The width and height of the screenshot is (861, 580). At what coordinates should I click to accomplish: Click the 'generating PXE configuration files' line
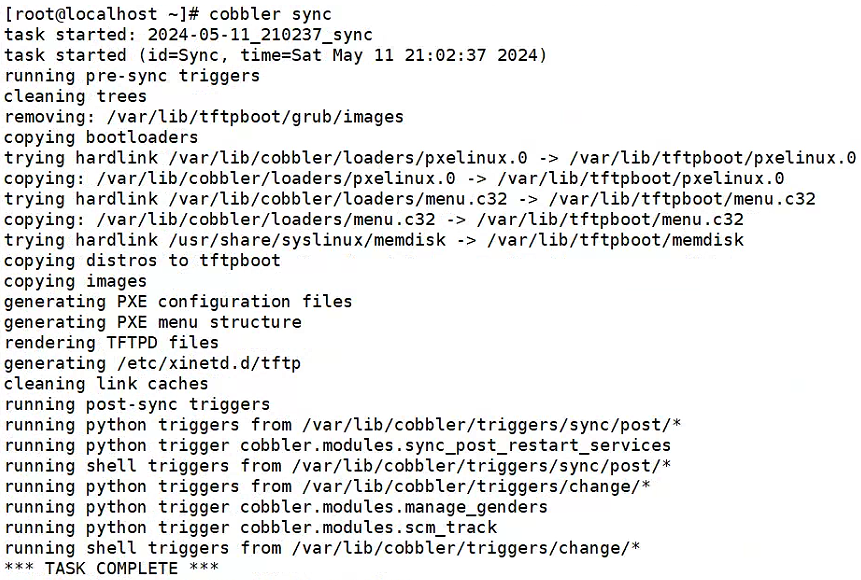point(178,302)
